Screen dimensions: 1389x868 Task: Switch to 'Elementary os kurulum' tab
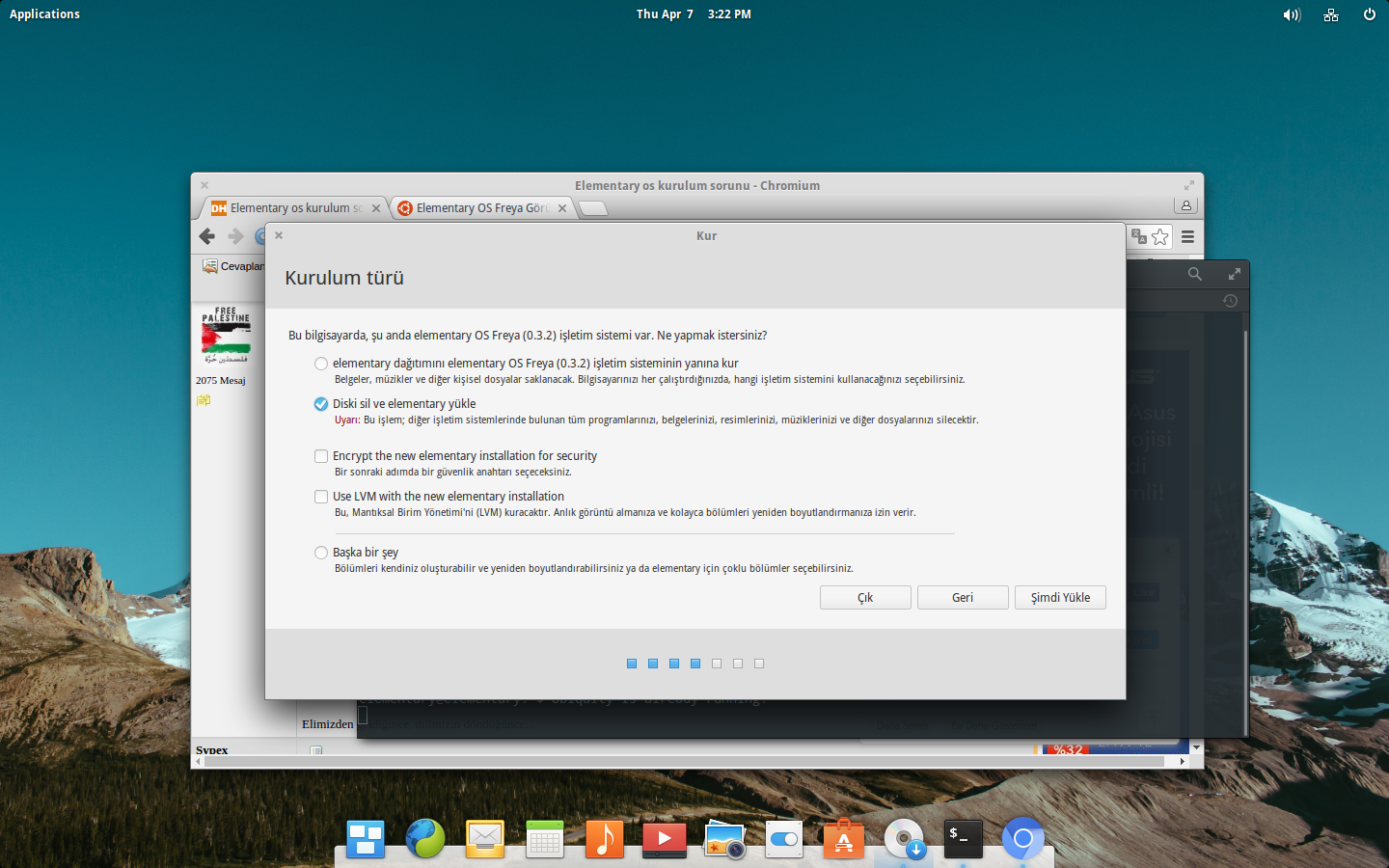pos(294,208)
